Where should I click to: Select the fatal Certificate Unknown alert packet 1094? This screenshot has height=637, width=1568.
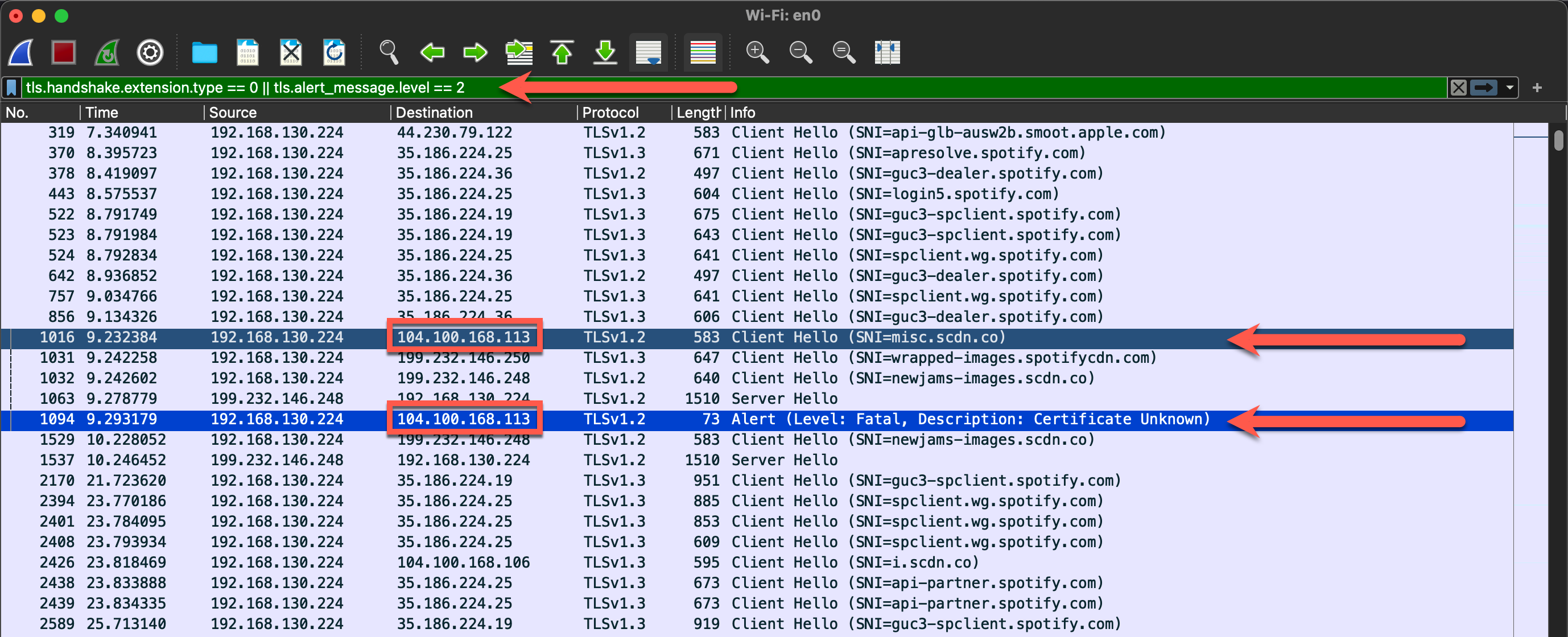[426, 419]
